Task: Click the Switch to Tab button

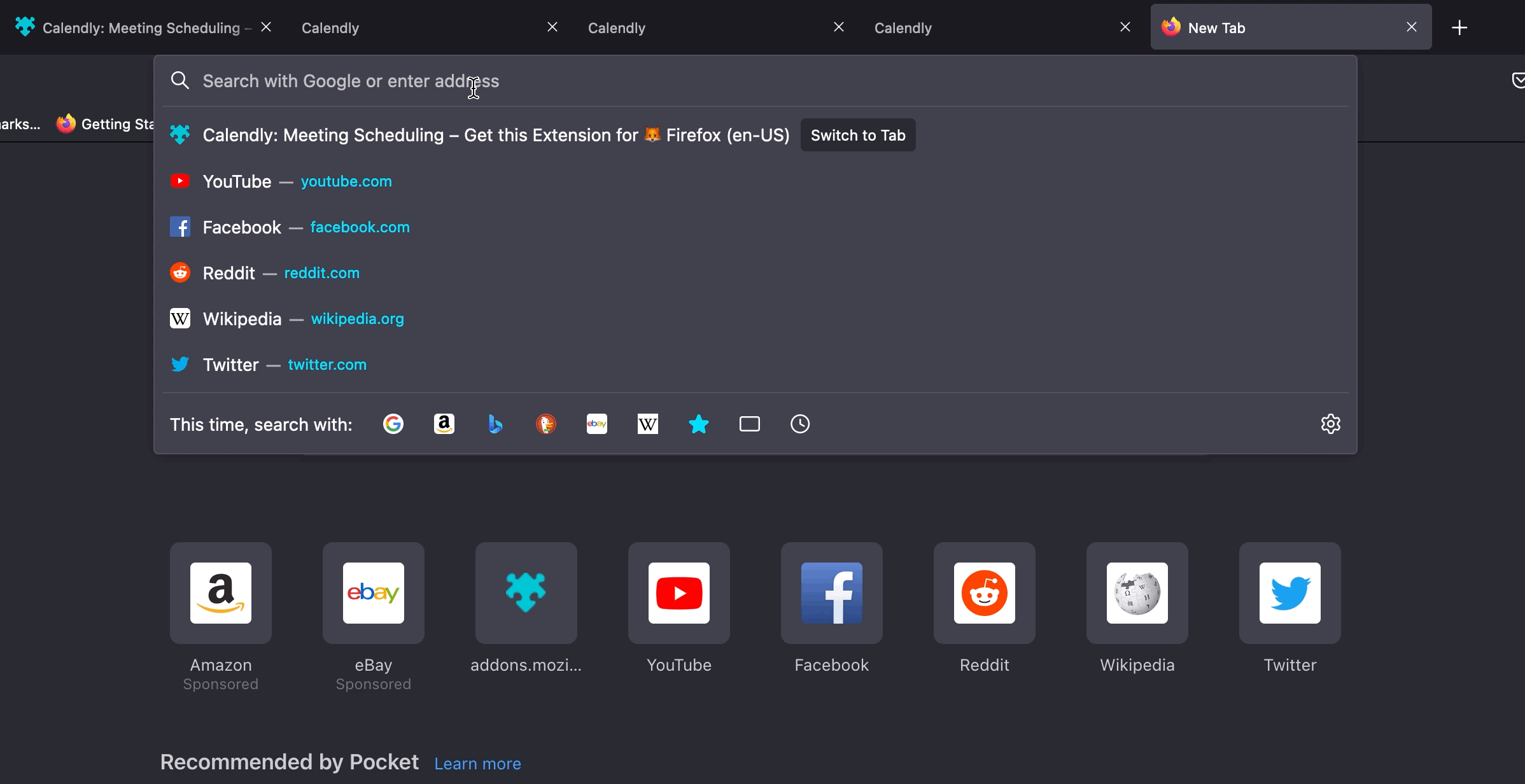Action: (x=858, y=135)
